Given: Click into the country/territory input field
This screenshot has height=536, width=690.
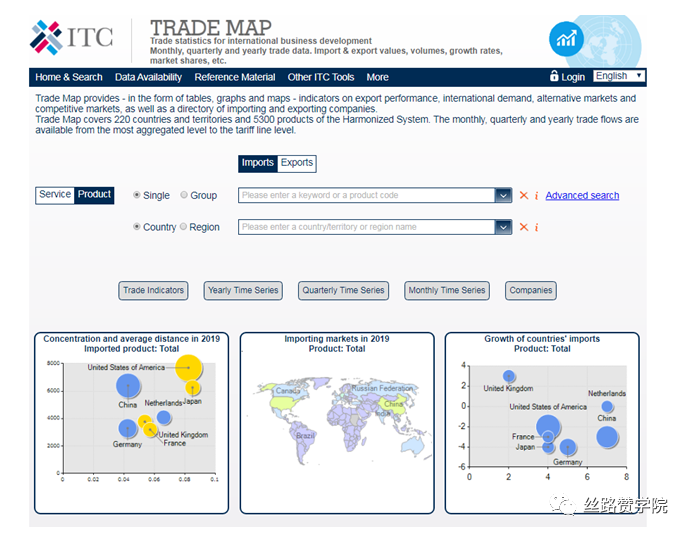Looking at the screenshot, I should [367, 227].
